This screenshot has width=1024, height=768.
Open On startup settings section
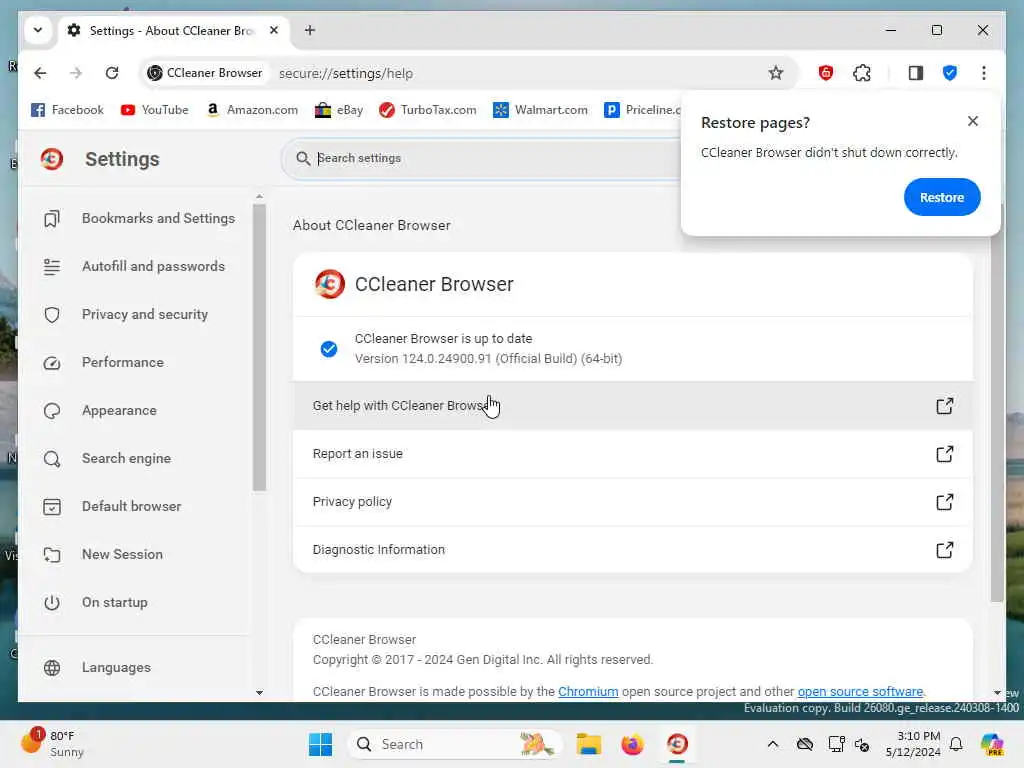click(137, 602)
